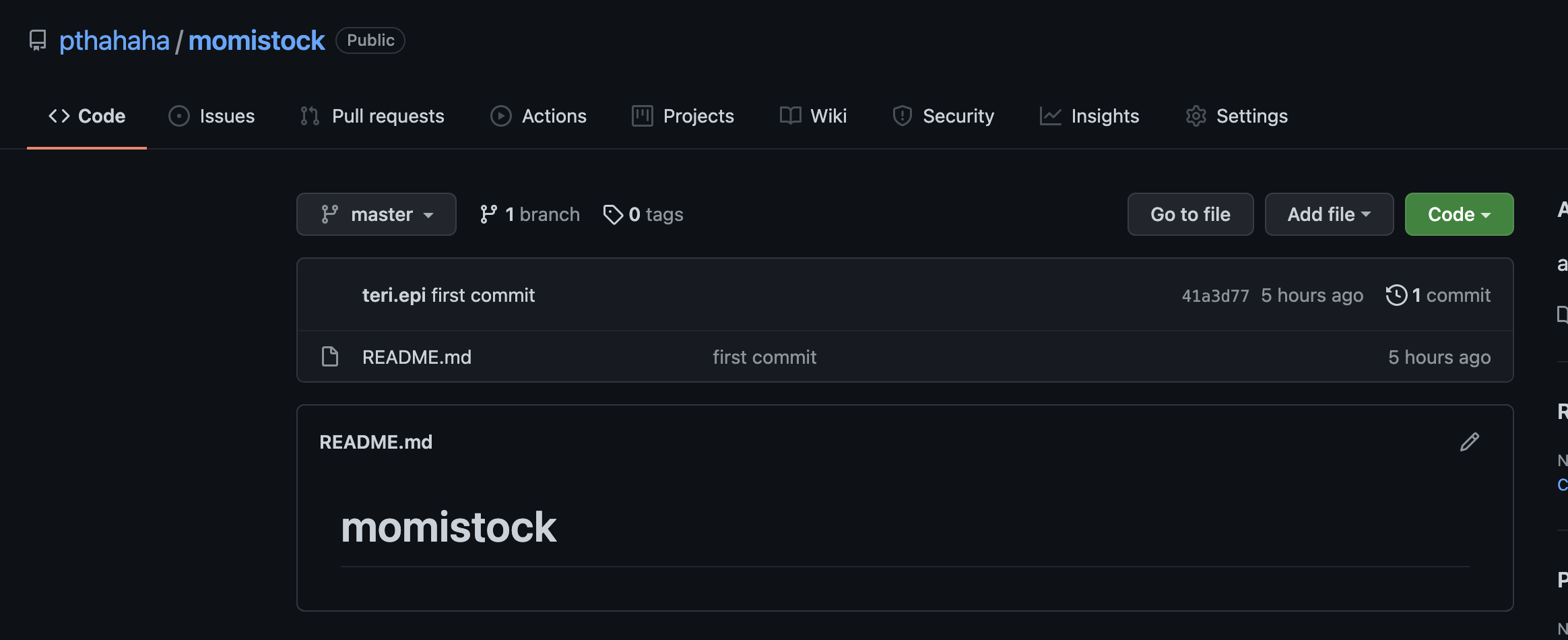Open the Projects tab
This screenshot has width=1568, height=640.
tap(683, 116)
